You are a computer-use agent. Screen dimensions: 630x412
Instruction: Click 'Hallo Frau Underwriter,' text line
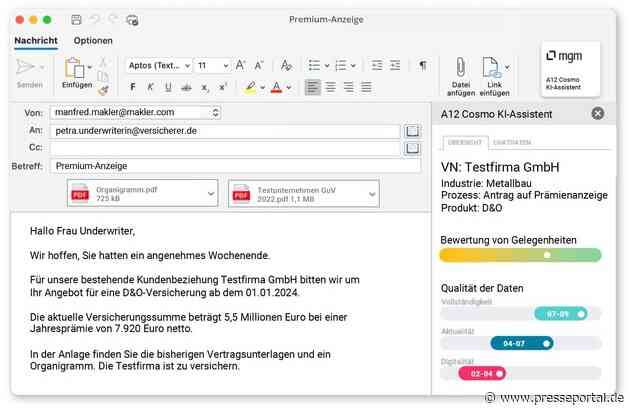(x=82, y=231)
